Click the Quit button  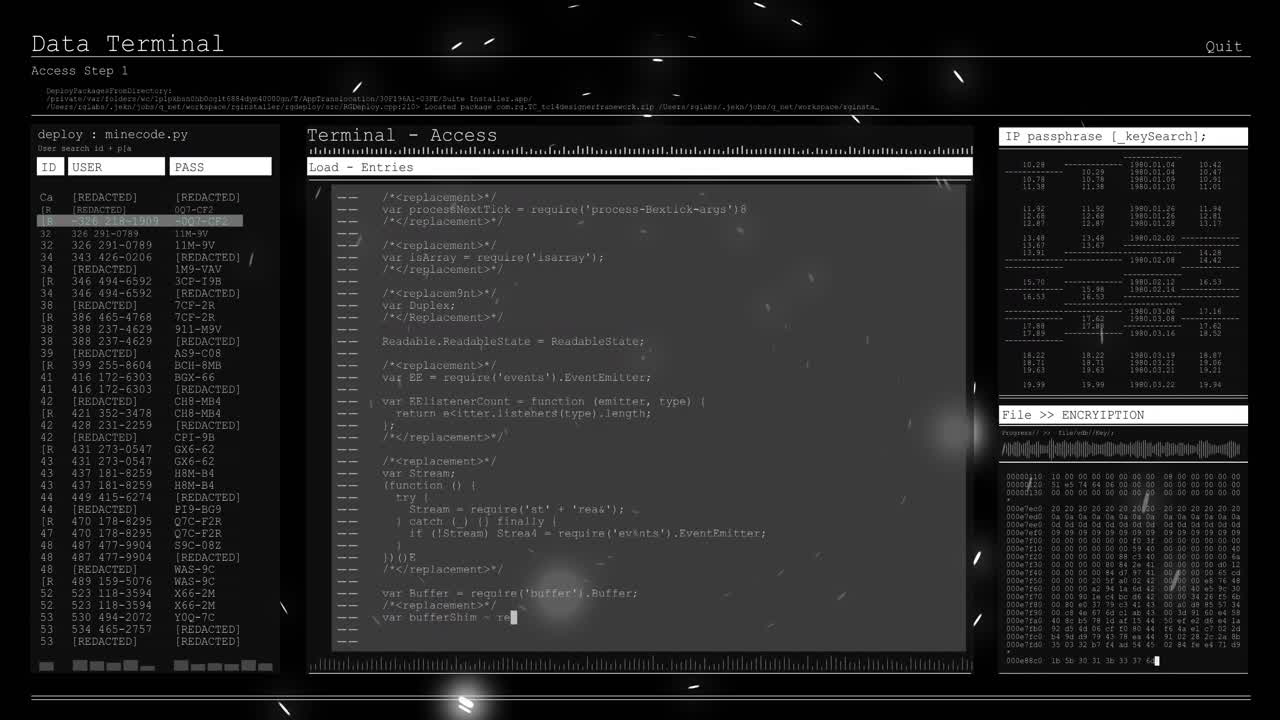coord(1224,46)
